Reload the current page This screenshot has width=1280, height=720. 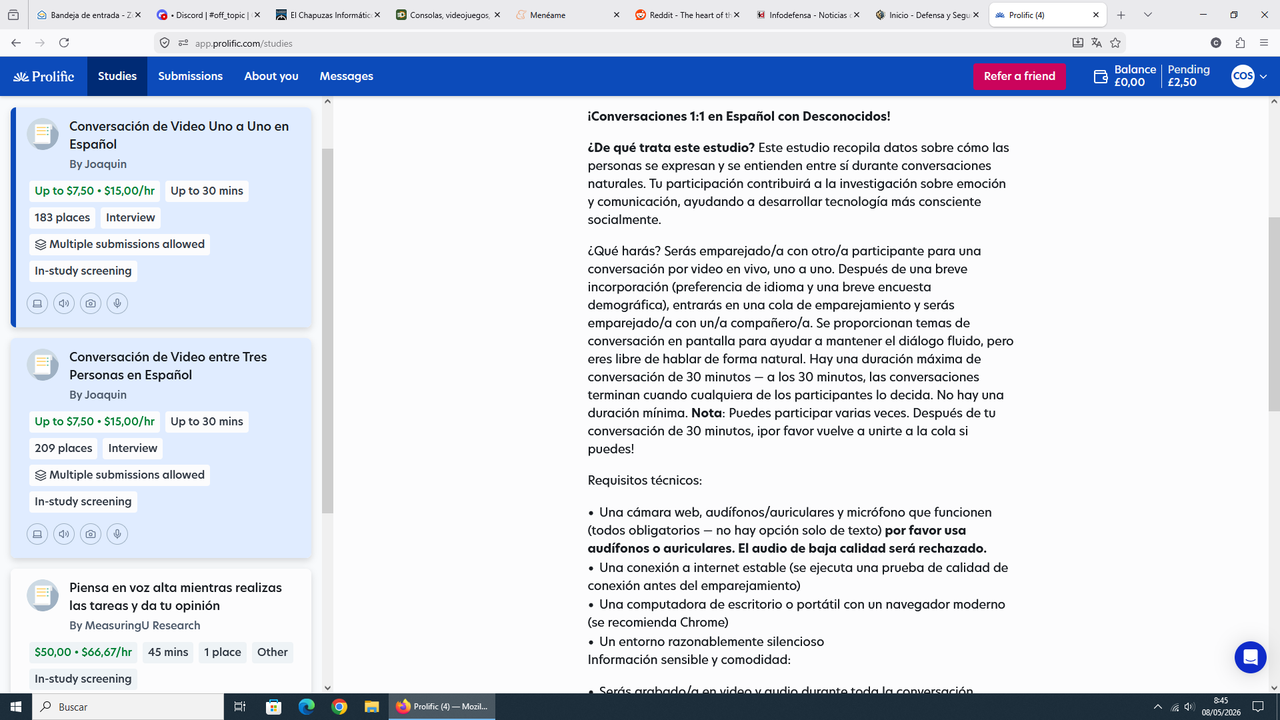[65, 43]
